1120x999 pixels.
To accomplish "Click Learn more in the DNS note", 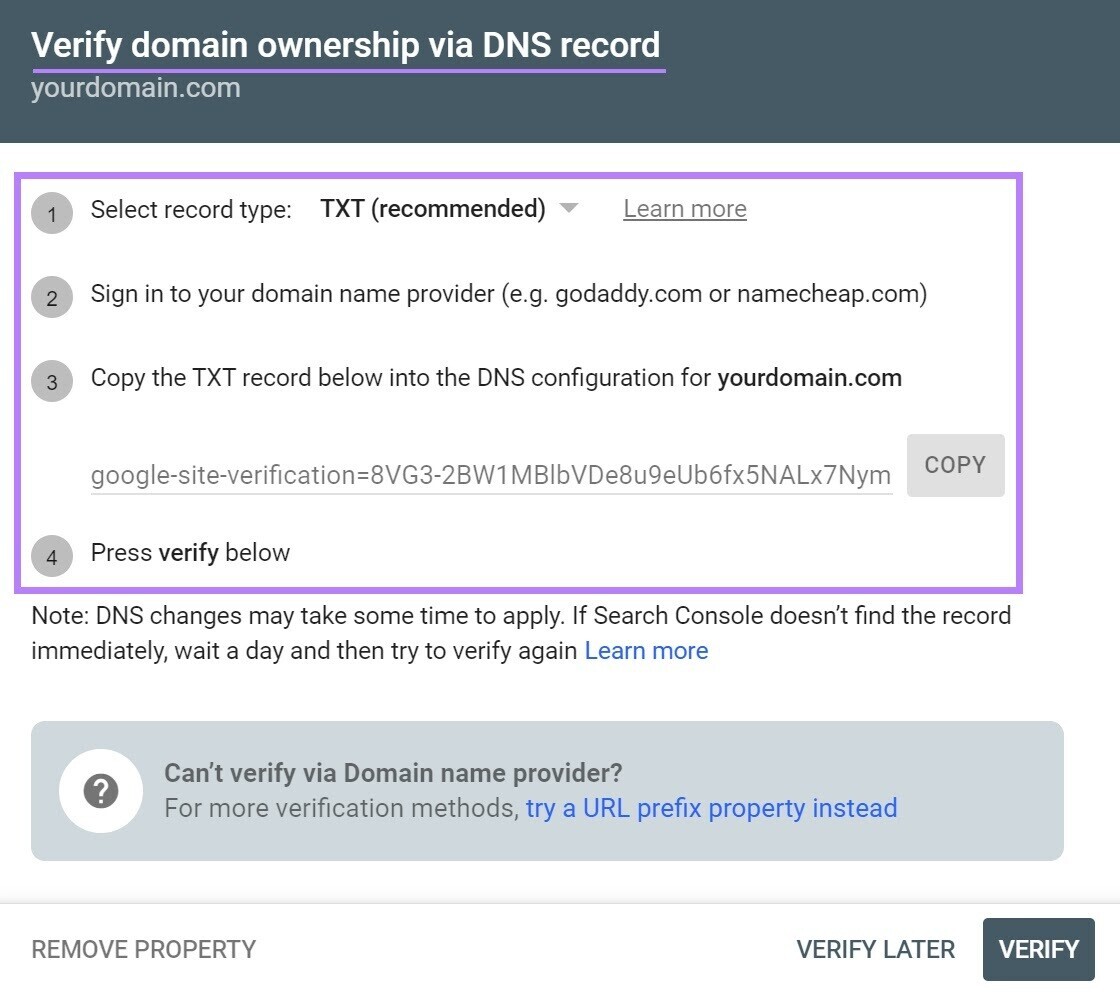I will coord(646,650).
